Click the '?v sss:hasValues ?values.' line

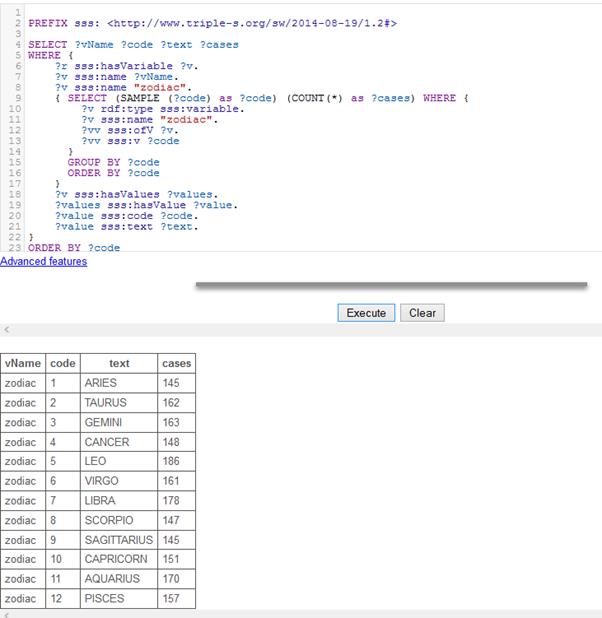[x=136, y=194]
